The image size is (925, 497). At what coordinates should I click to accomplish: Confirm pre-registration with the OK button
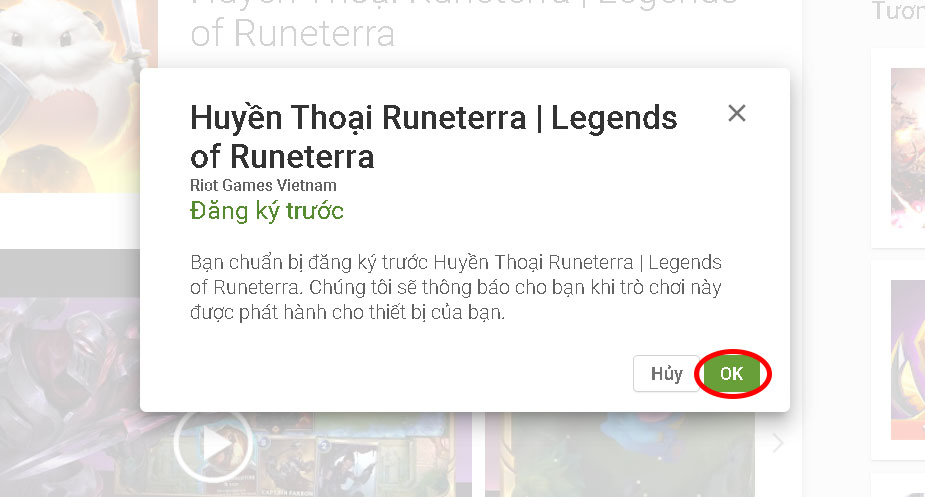pos(732,374)
